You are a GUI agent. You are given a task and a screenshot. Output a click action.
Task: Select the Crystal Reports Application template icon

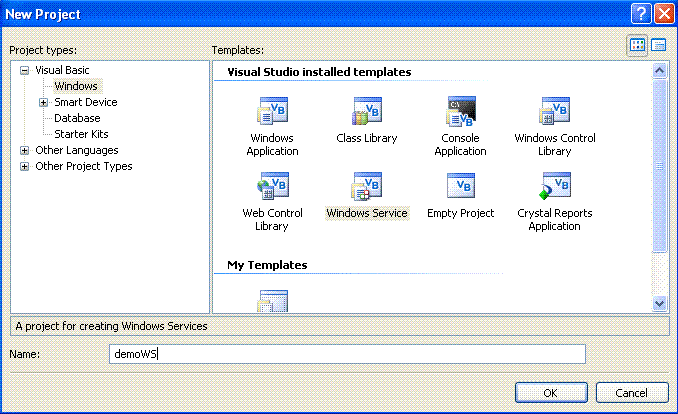point(555,186)
